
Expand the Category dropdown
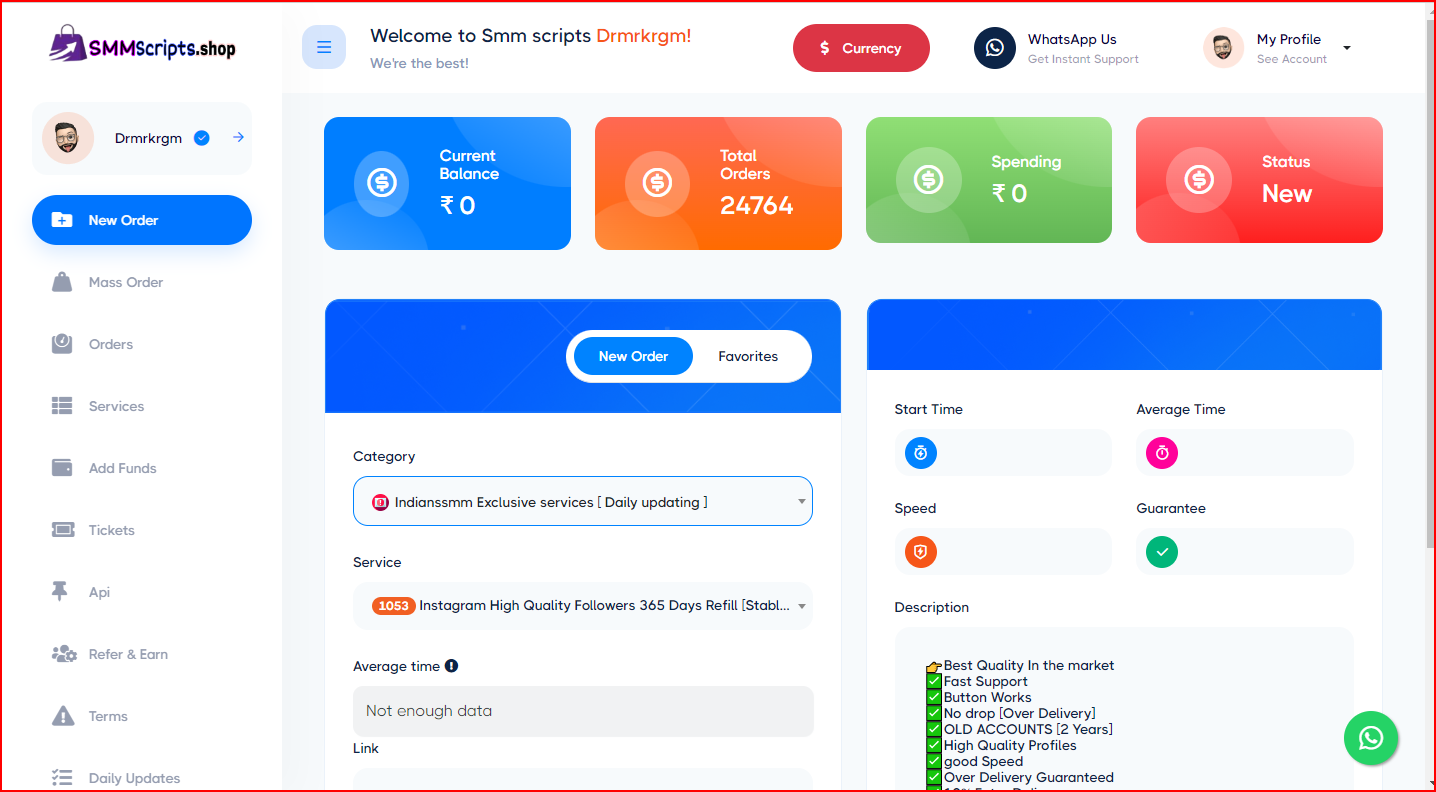(x=582, y=501)
